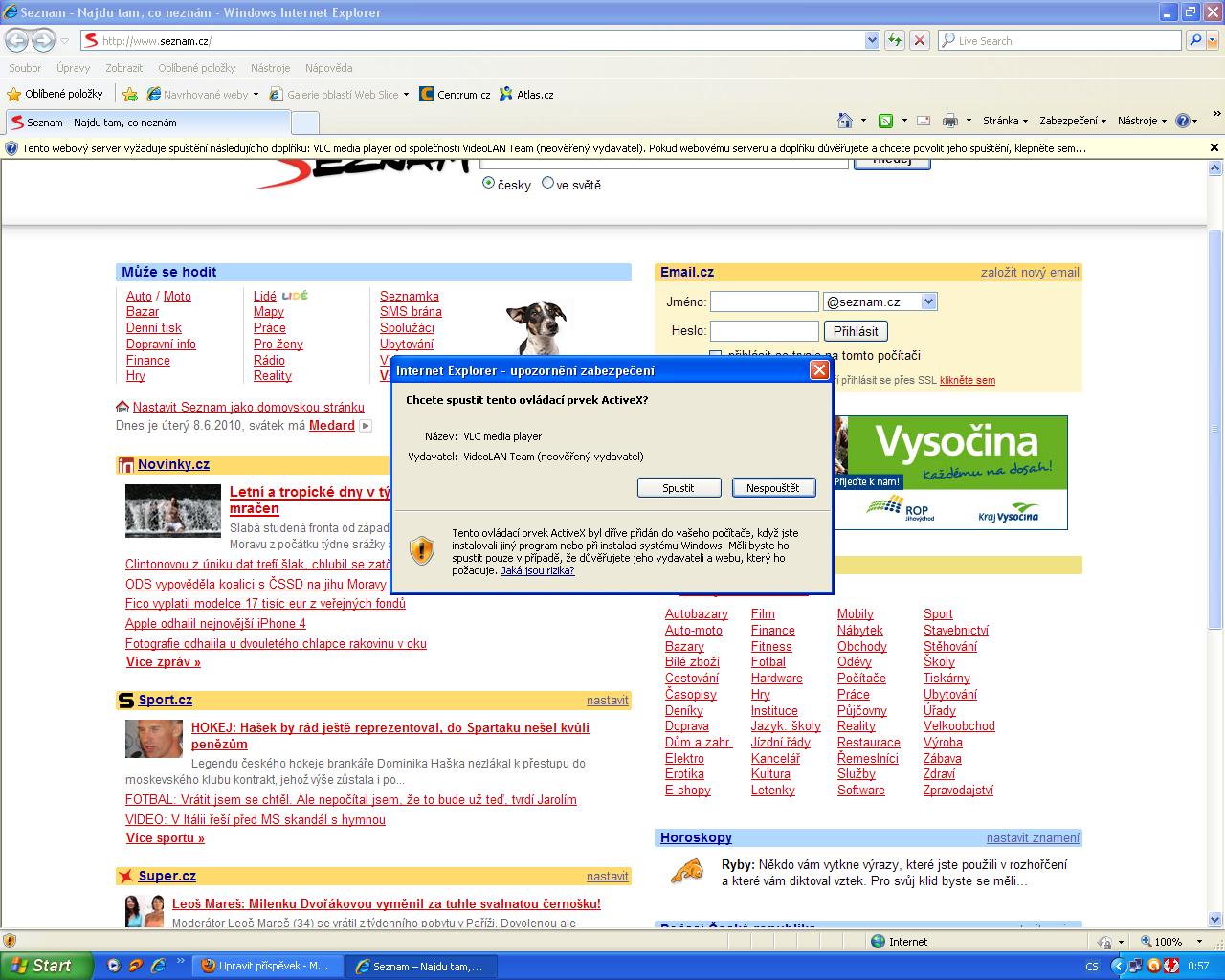Click the Forward navigation arrow
Viewport: 1225px width, 980px height.
(43, 40)
